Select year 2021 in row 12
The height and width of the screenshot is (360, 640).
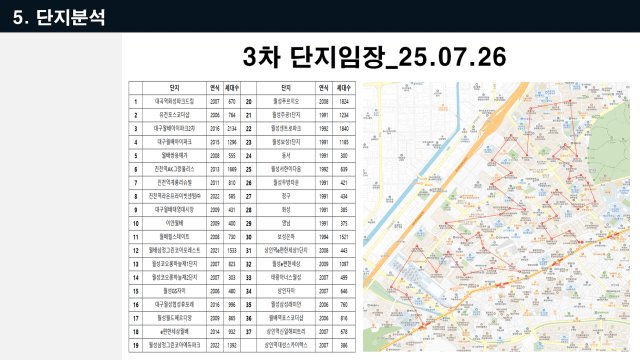(x=215, y=251)
